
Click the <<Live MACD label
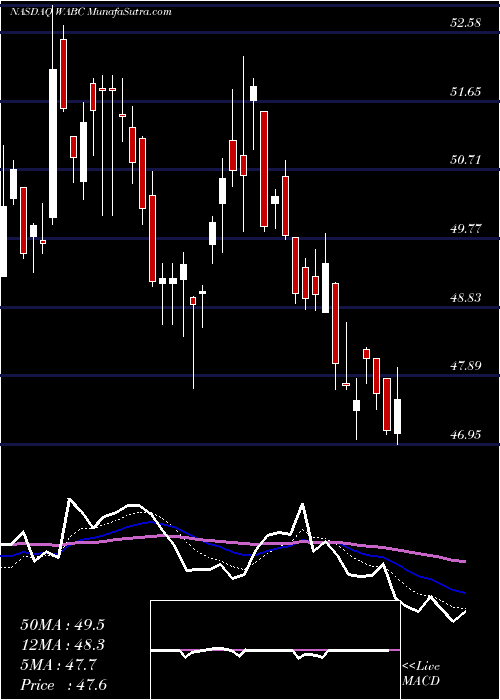[421, 674]
